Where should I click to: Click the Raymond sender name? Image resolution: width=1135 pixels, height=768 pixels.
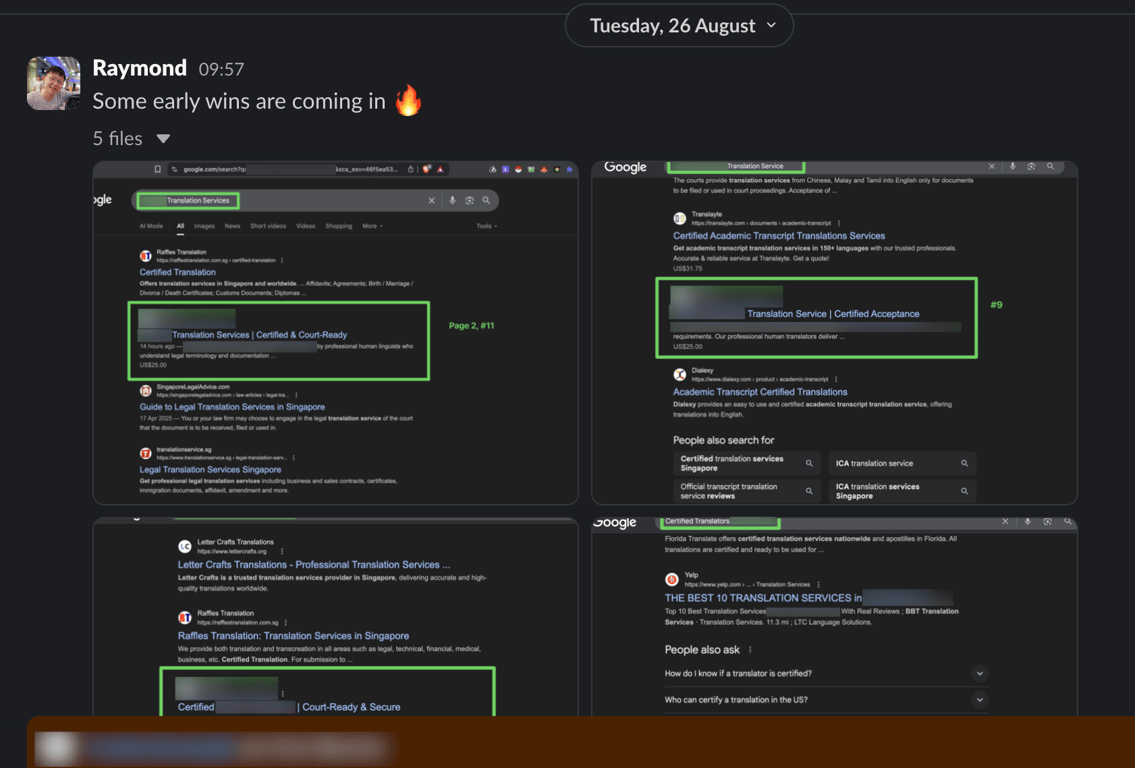click(140, 68)
